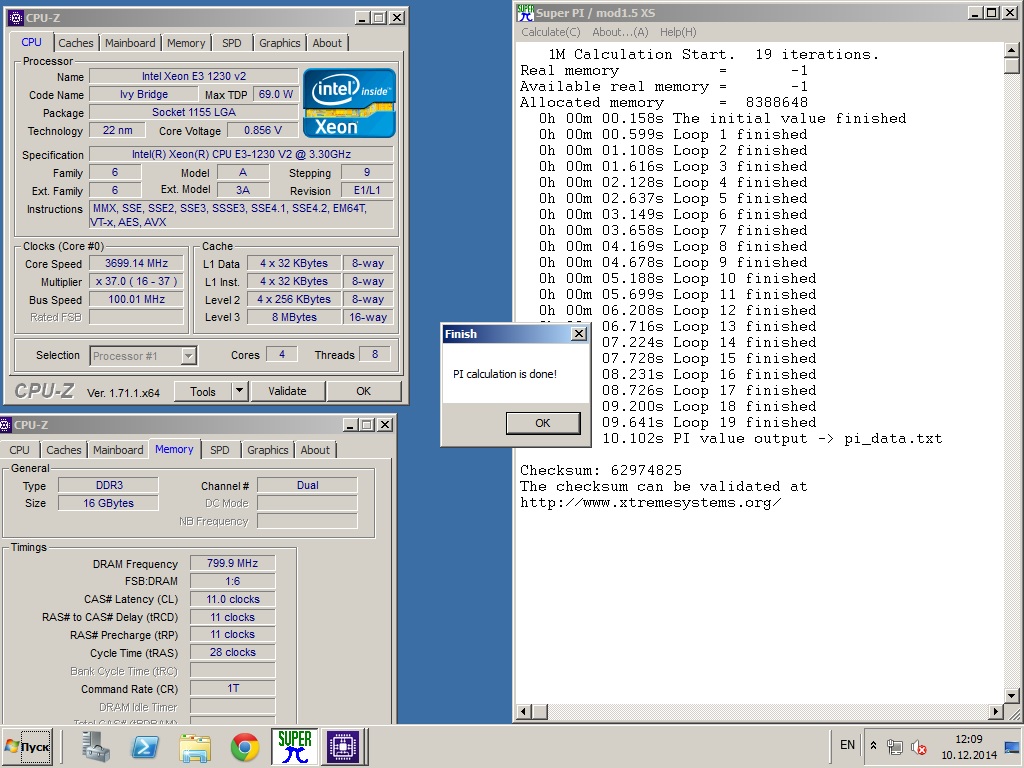1024x768 pixels.
Task: Open SPD tab in lower CPU-Z
Action: pyautogui.click(x=219, y=450)
